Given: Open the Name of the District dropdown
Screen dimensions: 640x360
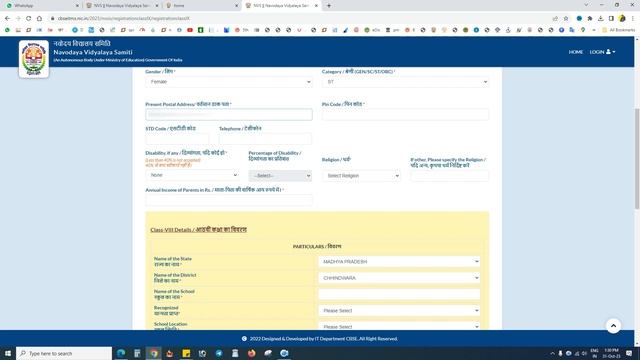Looking at the screenshot, I should pos(399,278).
